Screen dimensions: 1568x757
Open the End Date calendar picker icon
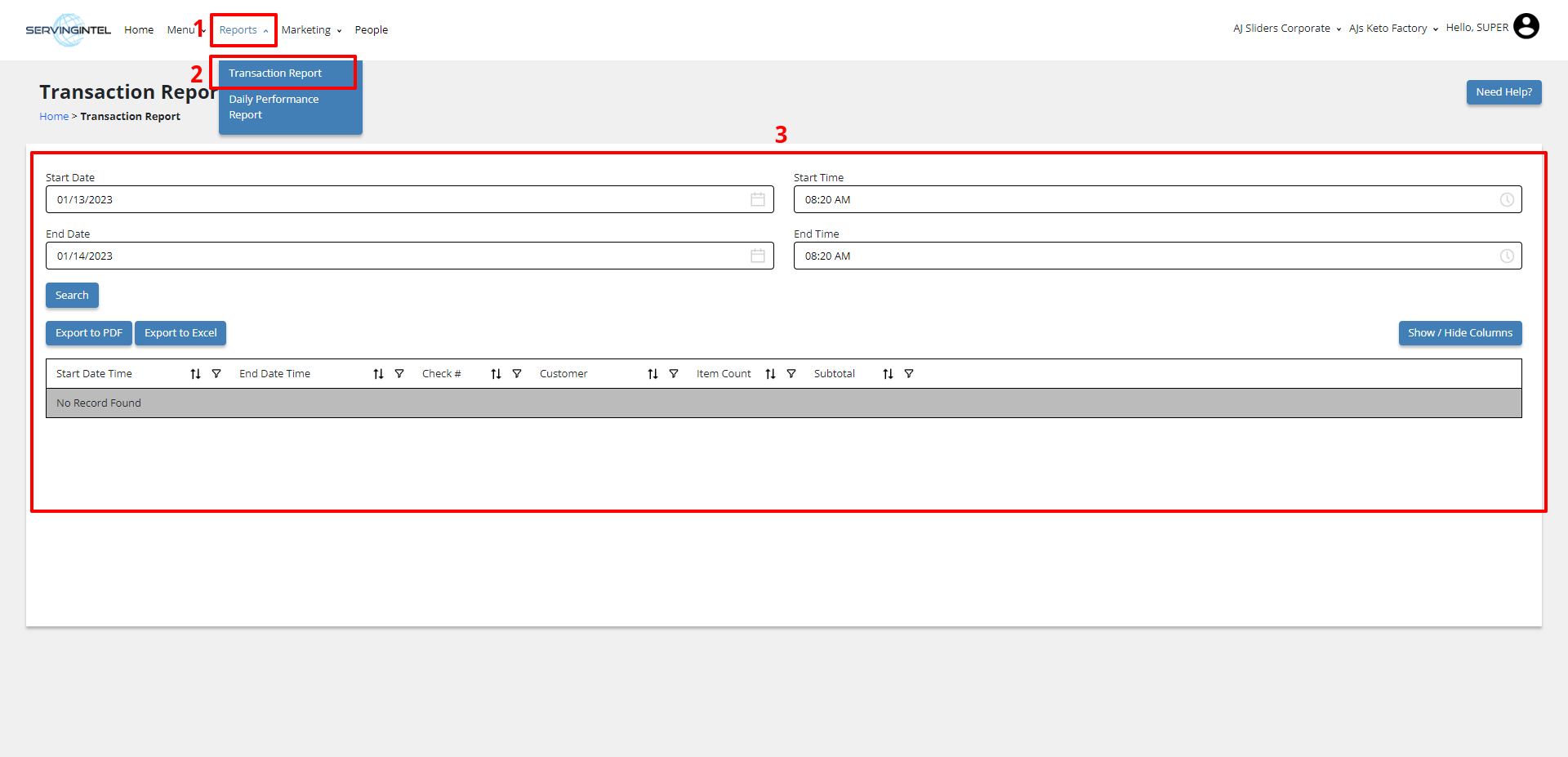click(757, 256)
